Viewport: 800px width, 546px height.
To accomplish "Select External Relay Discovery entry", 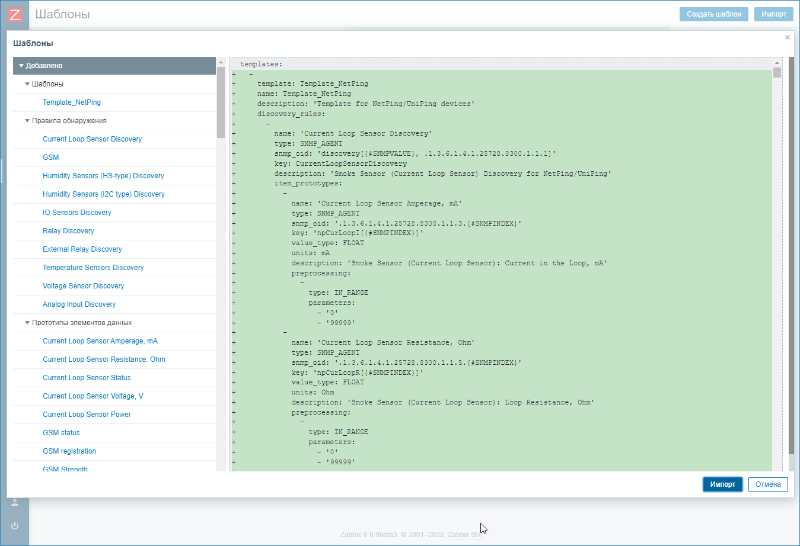I will [82, 250].
